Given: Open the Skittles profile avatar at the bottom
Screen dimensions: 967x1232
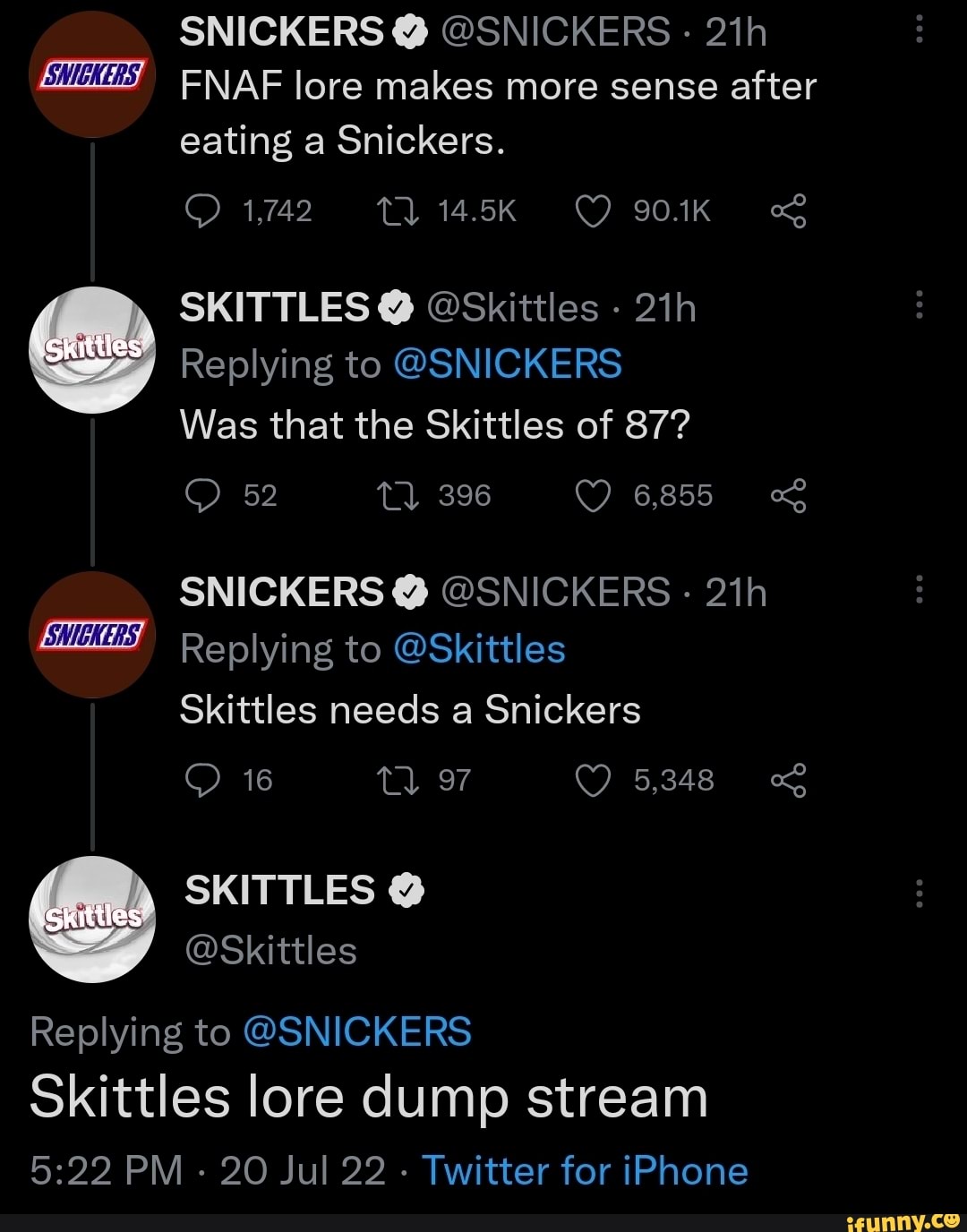Looking at the screenshot, I should (x=92, y=919).
